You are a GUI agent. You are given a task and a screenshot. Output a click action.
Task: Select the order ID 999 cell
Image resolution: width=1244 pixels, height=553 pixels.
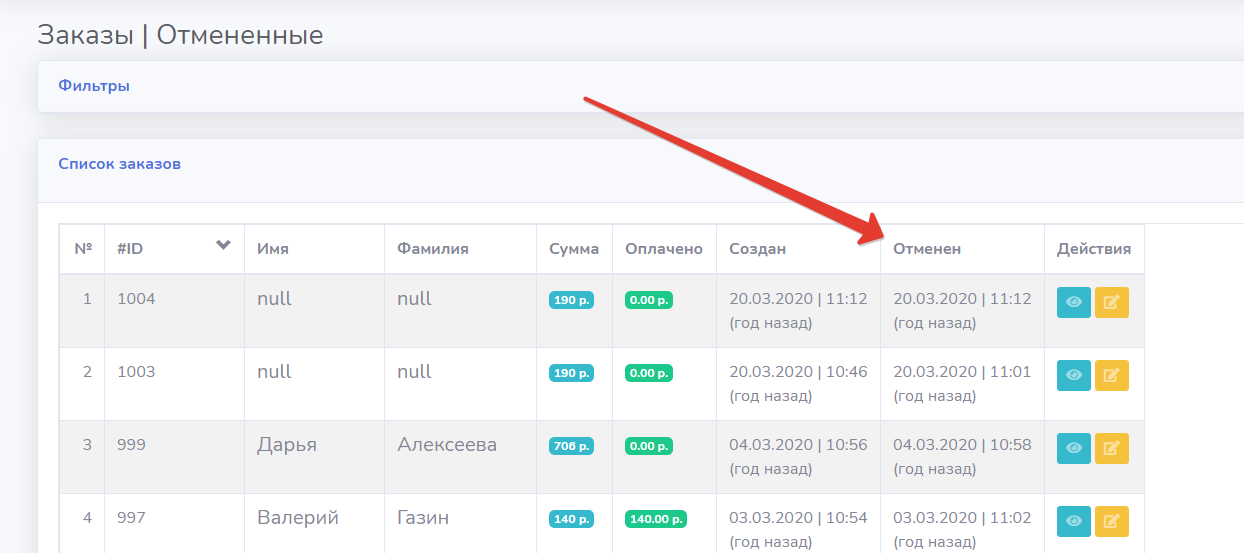(x=131, y=445)
